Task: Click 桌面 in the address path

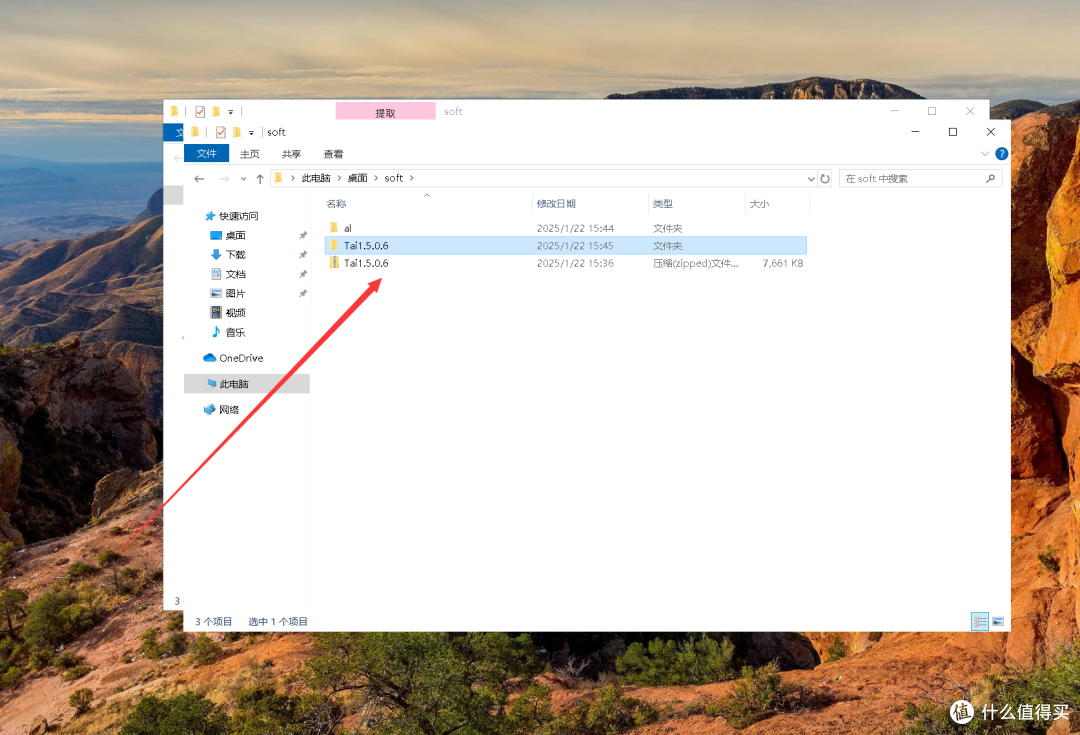Action: pyautogui.click(x=357, y=178)
